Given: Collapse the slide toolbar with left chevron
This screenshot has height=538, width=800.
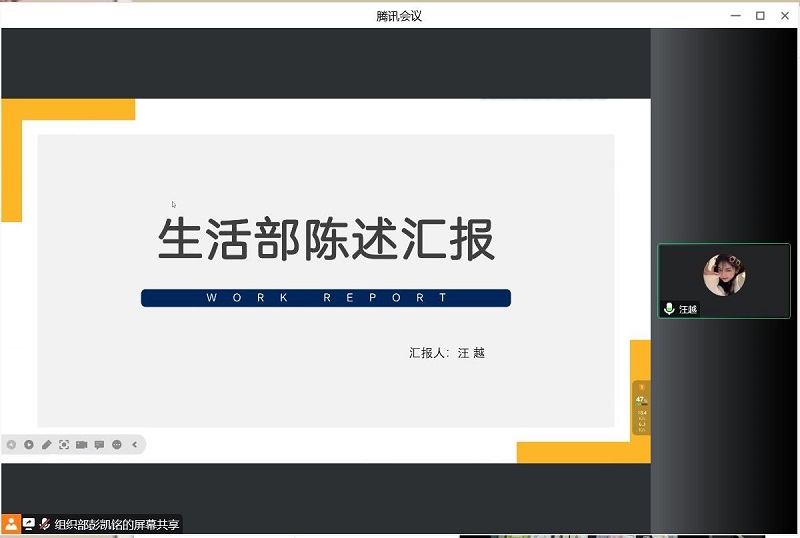Looking at the screenshot, I should 135,444.
